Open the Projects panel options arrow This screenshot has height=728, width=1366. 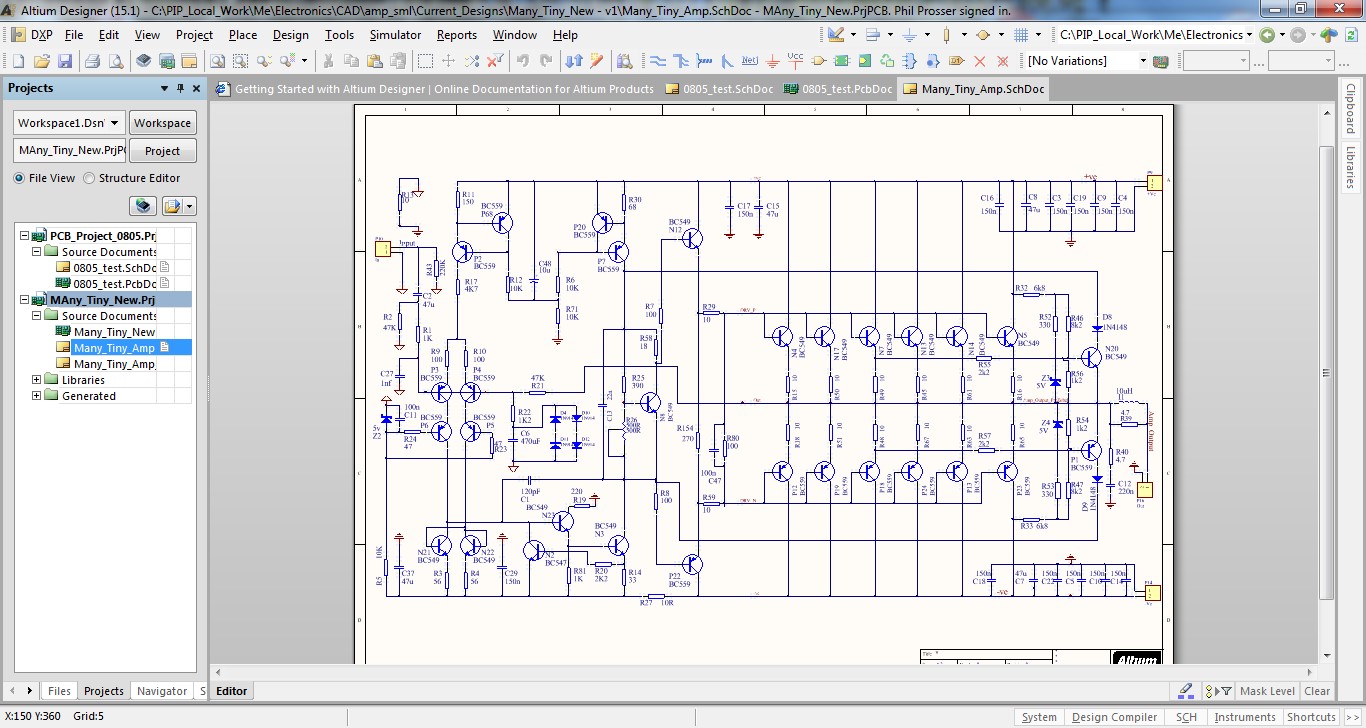164,88
